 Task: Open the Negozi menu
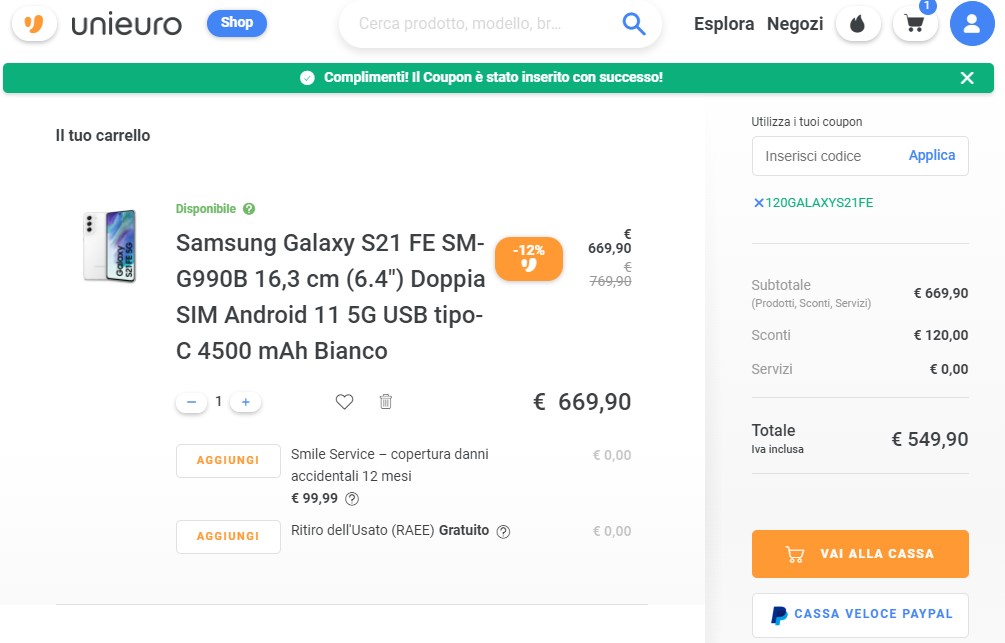794,23
